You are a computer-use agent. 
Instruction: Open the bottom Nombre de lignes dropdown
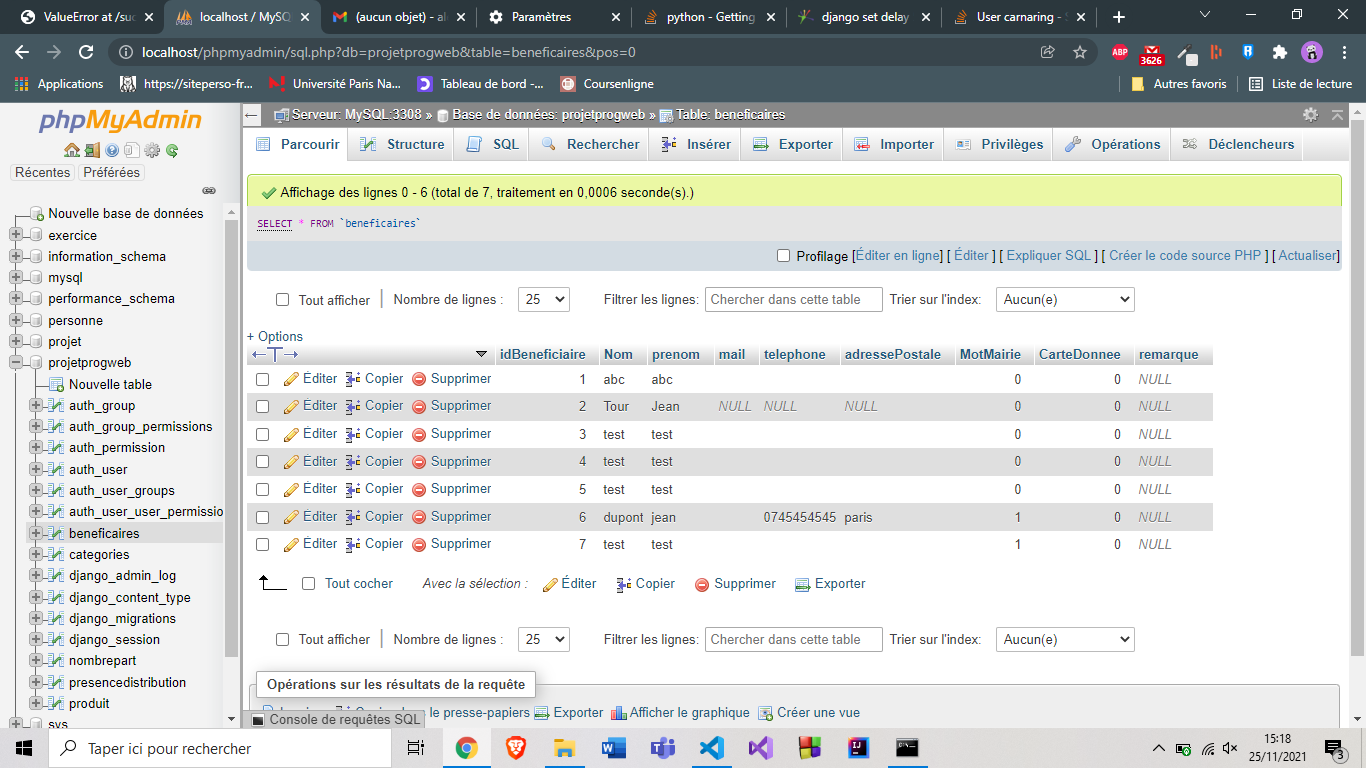tap(544, 639)
